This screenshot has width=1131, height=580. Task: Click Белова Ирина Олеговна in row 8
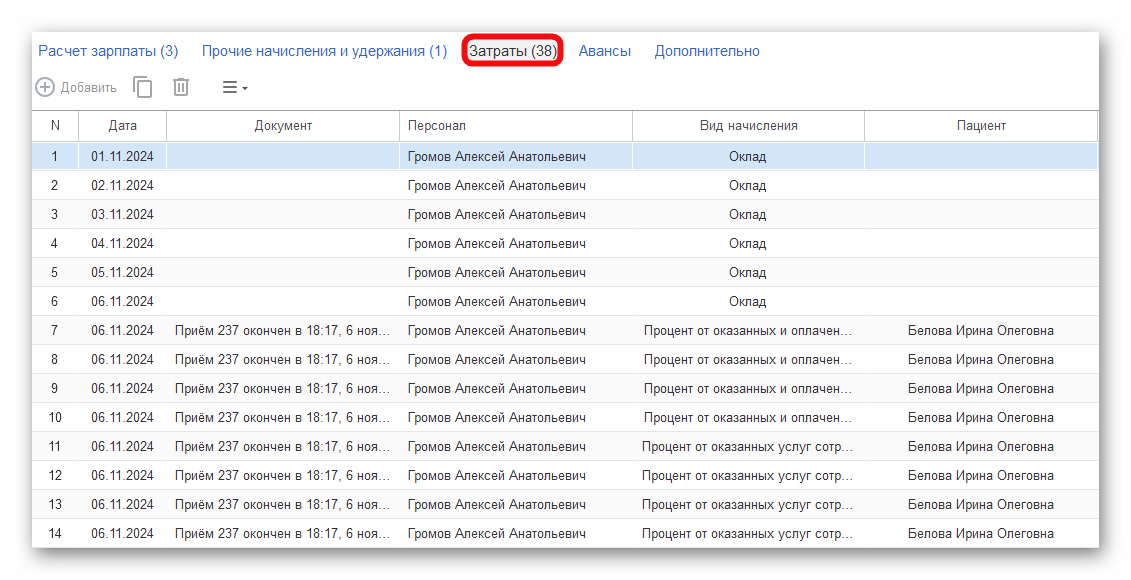980,359
